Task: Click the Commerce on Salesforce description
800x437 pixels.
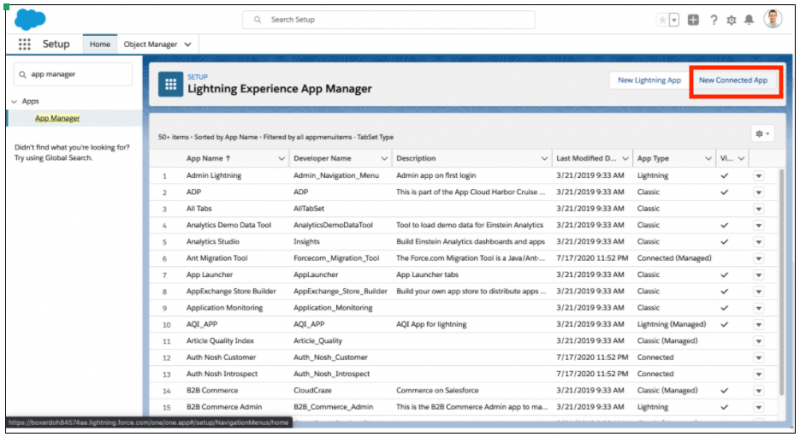Action: tap(437, 391)
